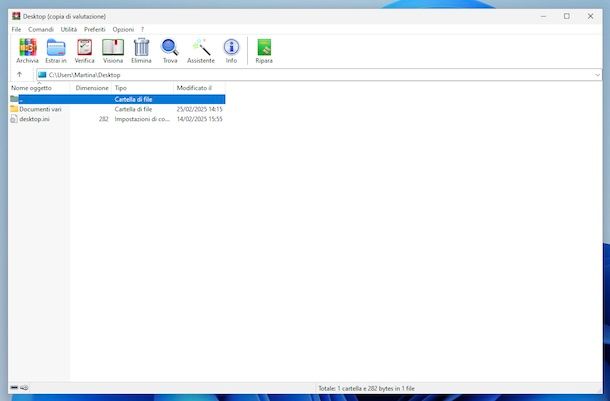Click the date 14/02/2025 15:55

[200, 119]
